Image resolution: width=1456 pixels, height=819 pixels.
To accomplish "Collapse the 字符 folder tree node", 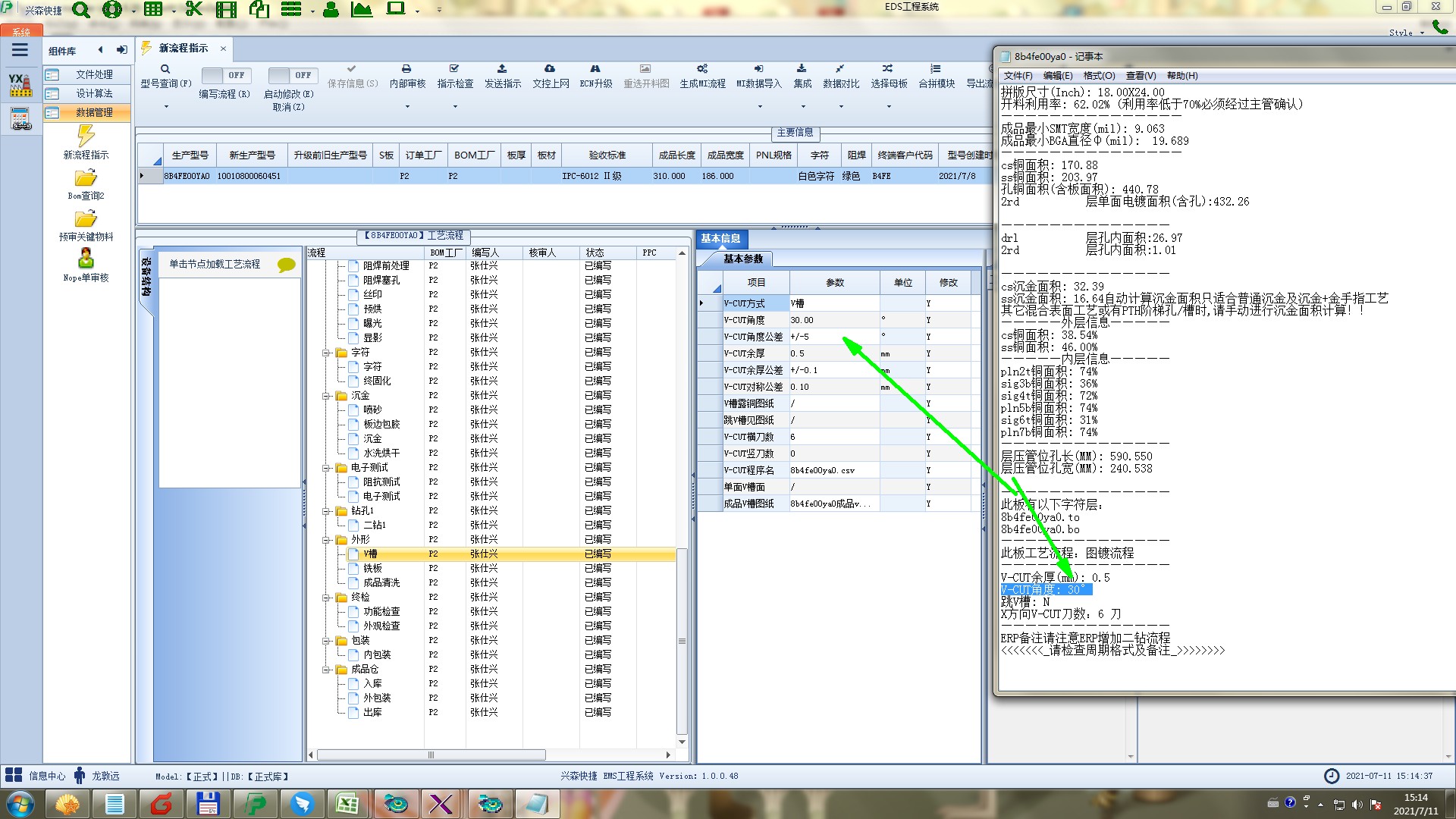I will coord(326,353).
